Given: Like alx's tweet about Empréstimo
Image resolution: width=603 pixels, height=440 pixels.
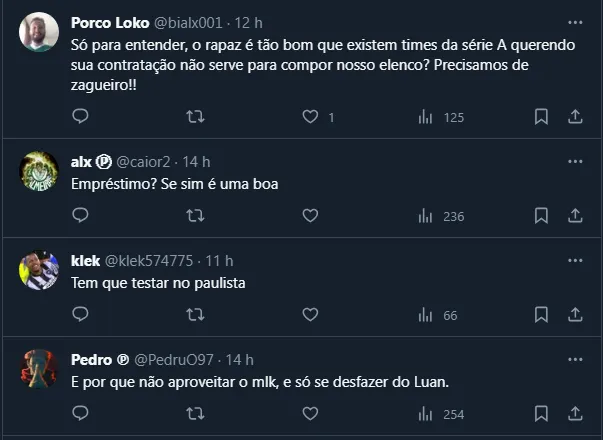Looking at the screenshot, I should click(x=310, y=215).
